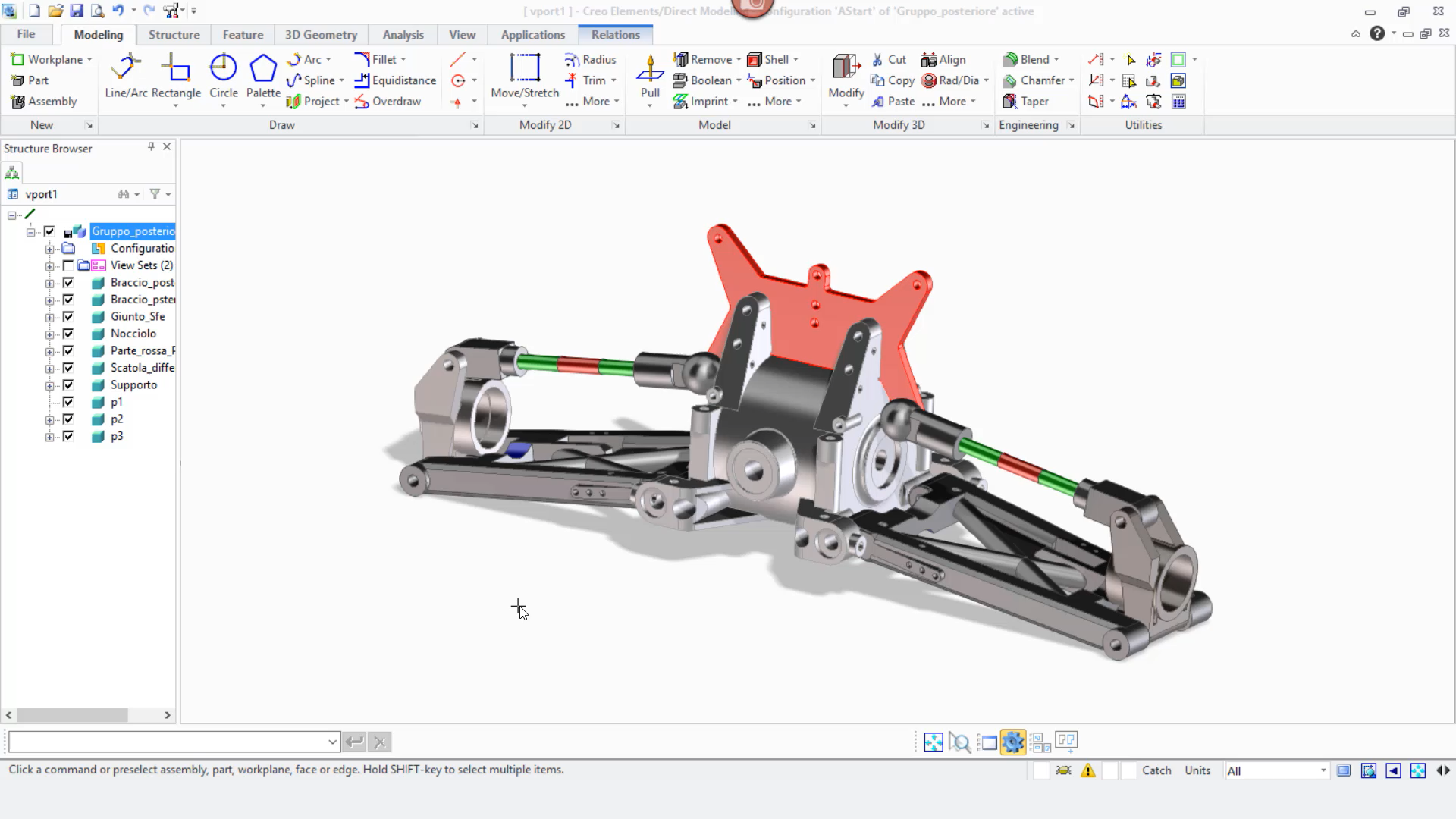The image size is (1456, 819).
Task: Click the Undo icon in quick access toolbar
Action: tap(118, 11)
